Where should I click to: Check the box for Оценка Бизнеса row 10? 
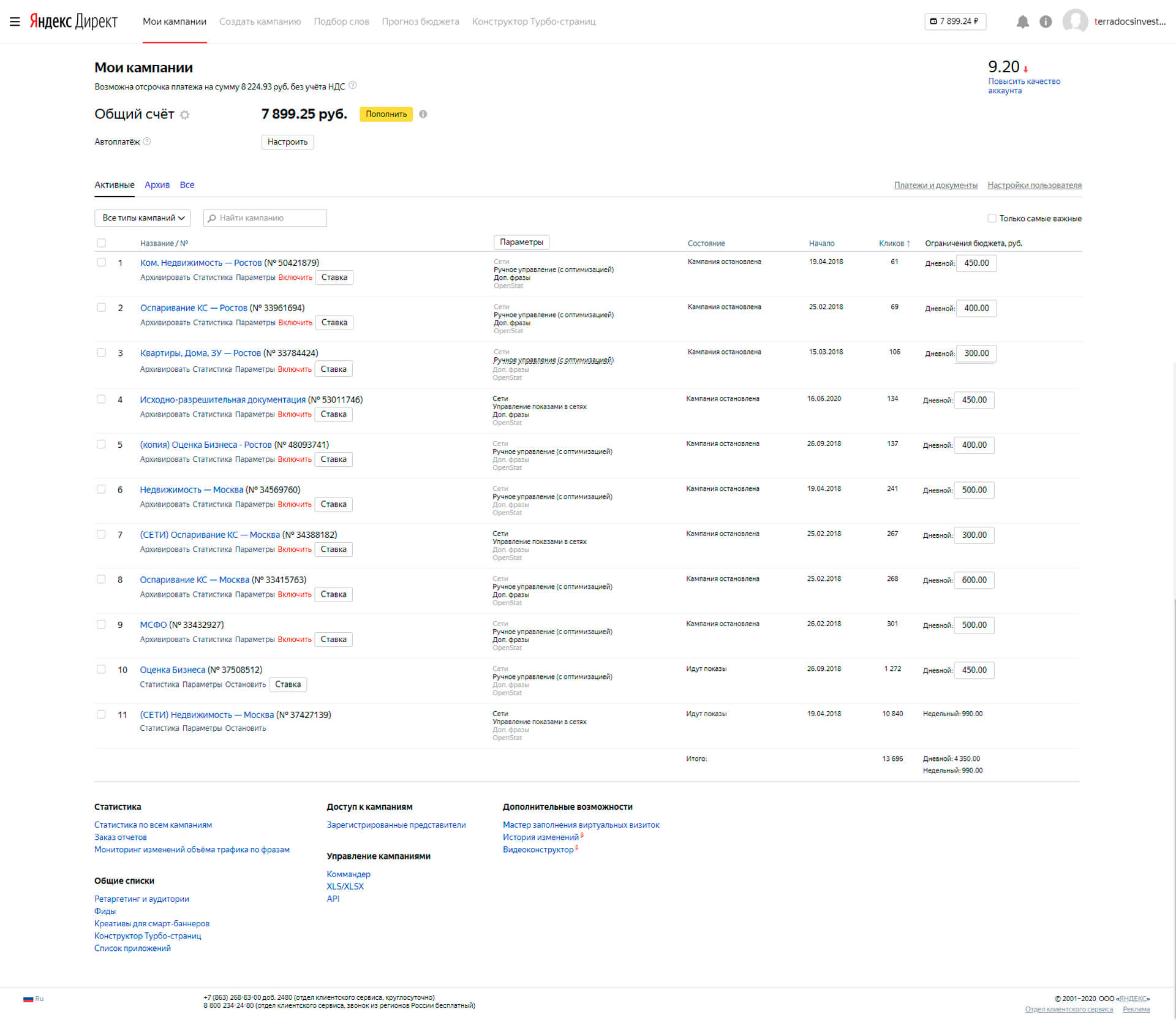tap(101, 670)
